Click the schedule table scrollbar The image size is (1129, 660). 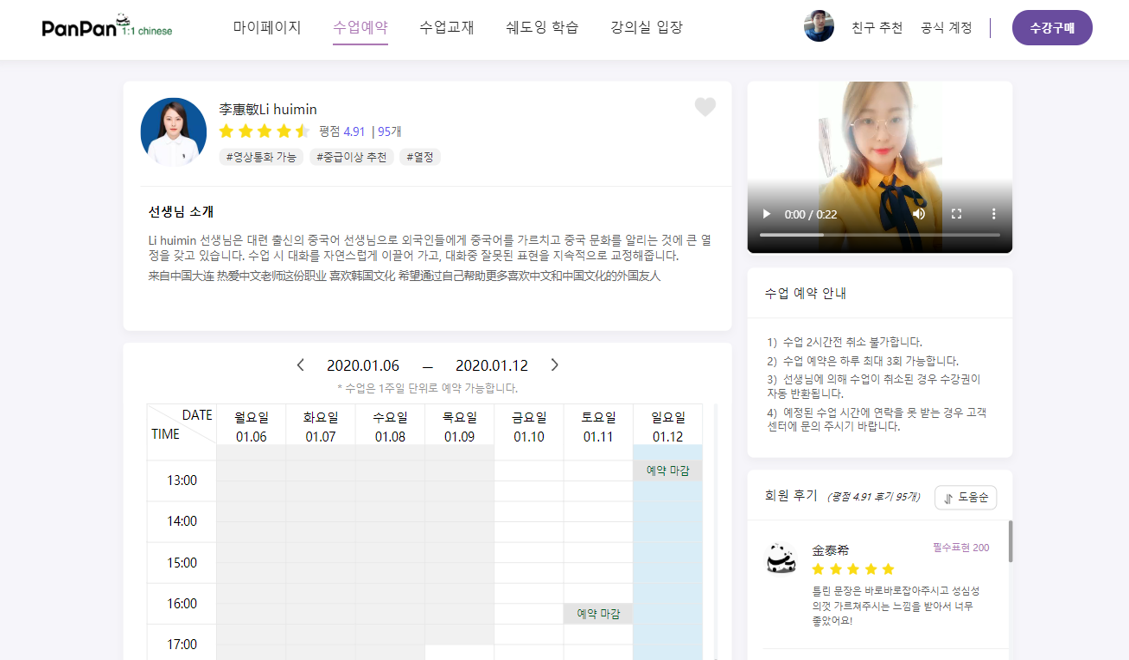pos(715,532)
